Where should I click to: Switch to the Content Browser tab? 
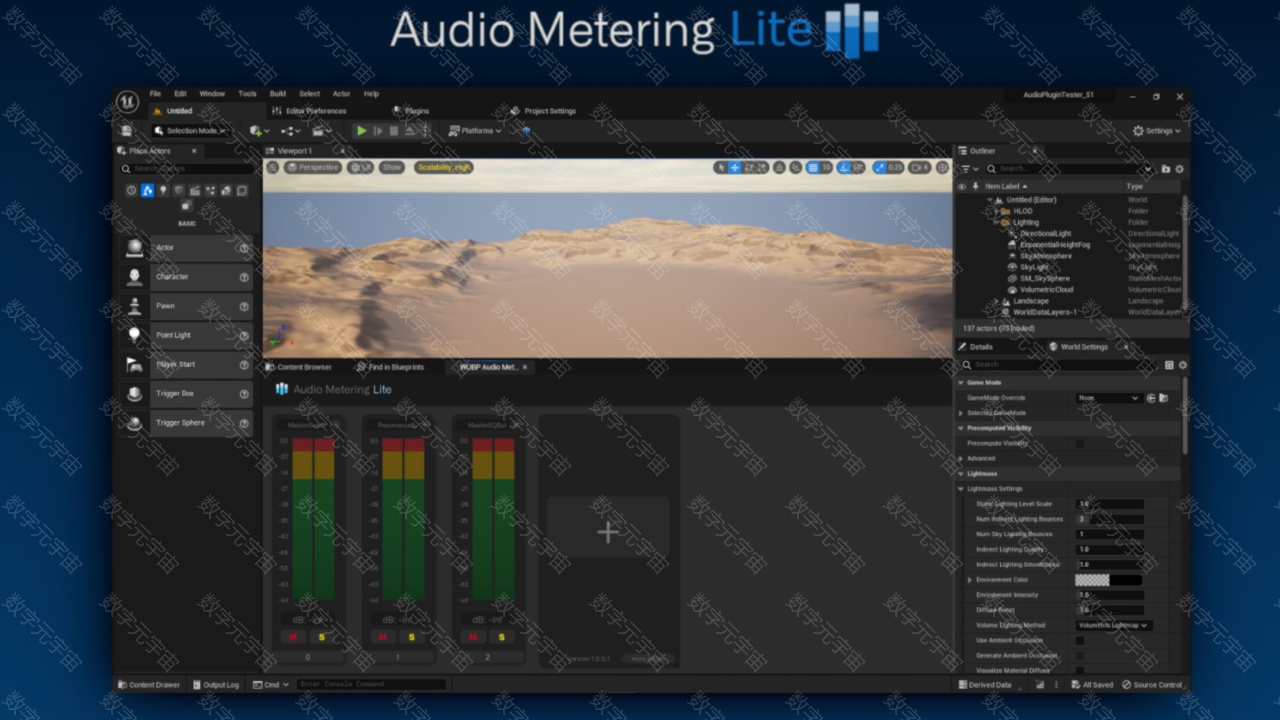299,367
